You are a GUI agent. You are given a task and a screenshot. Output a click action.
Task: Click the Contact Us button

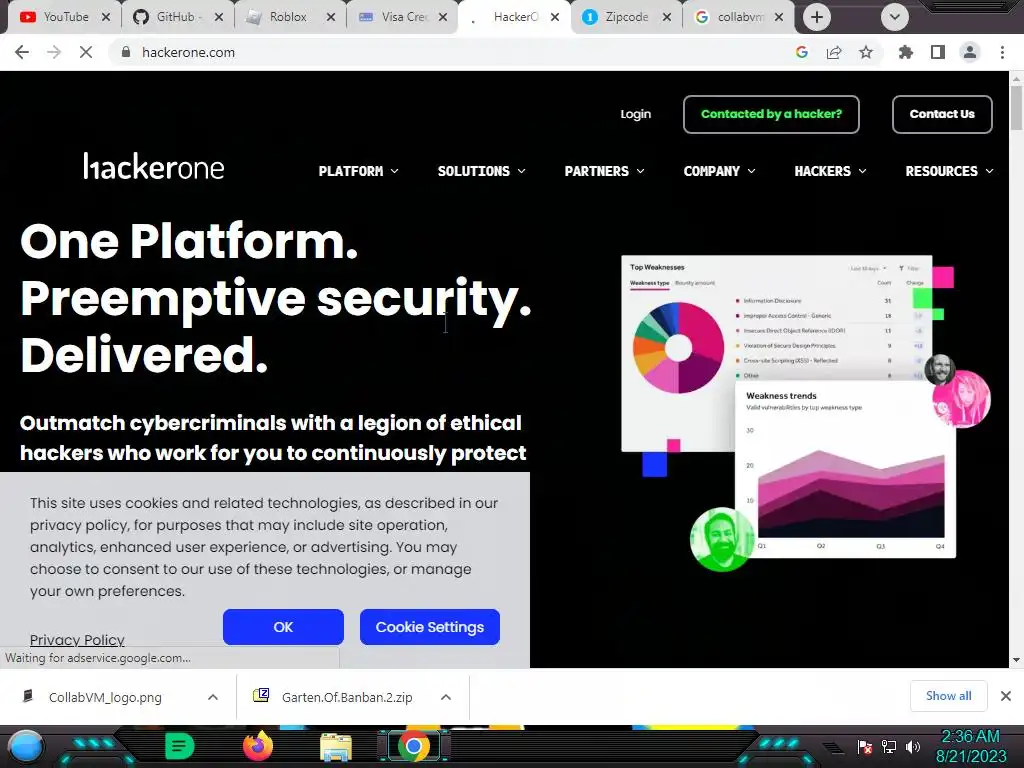942,114
